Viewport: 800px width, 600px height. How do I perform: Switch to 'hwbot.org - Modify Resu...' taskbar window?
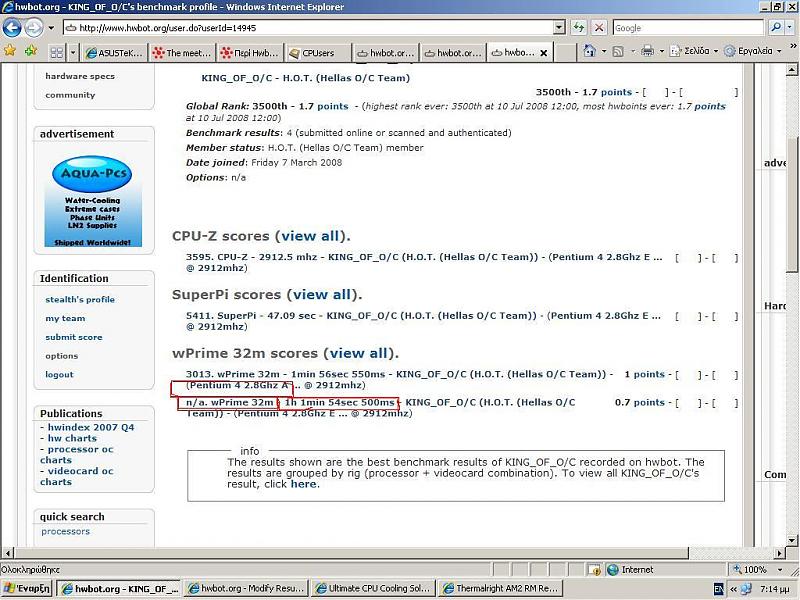[x=246, y=588]
